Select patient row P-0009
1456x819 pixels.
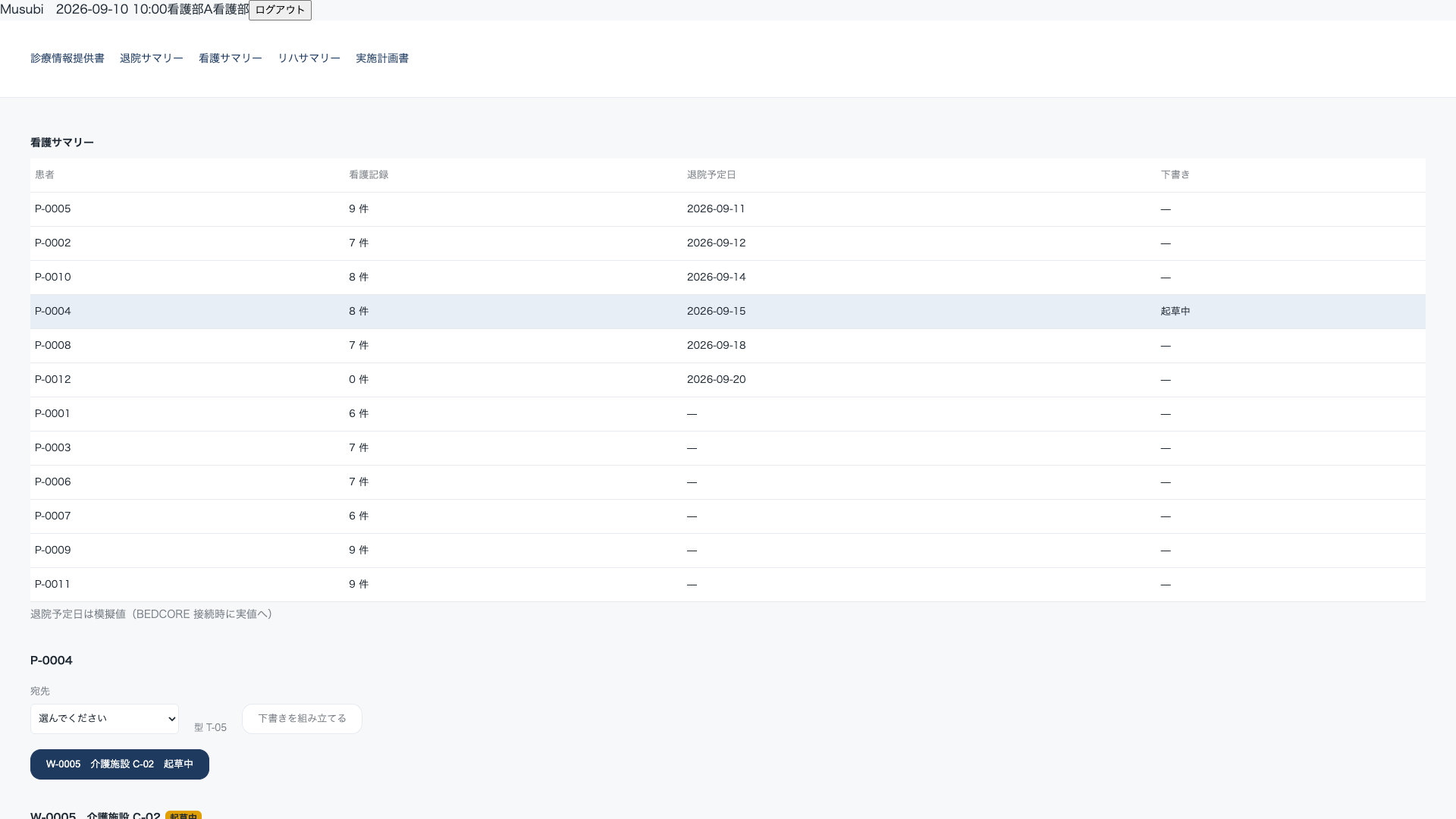tap(728, 551)
